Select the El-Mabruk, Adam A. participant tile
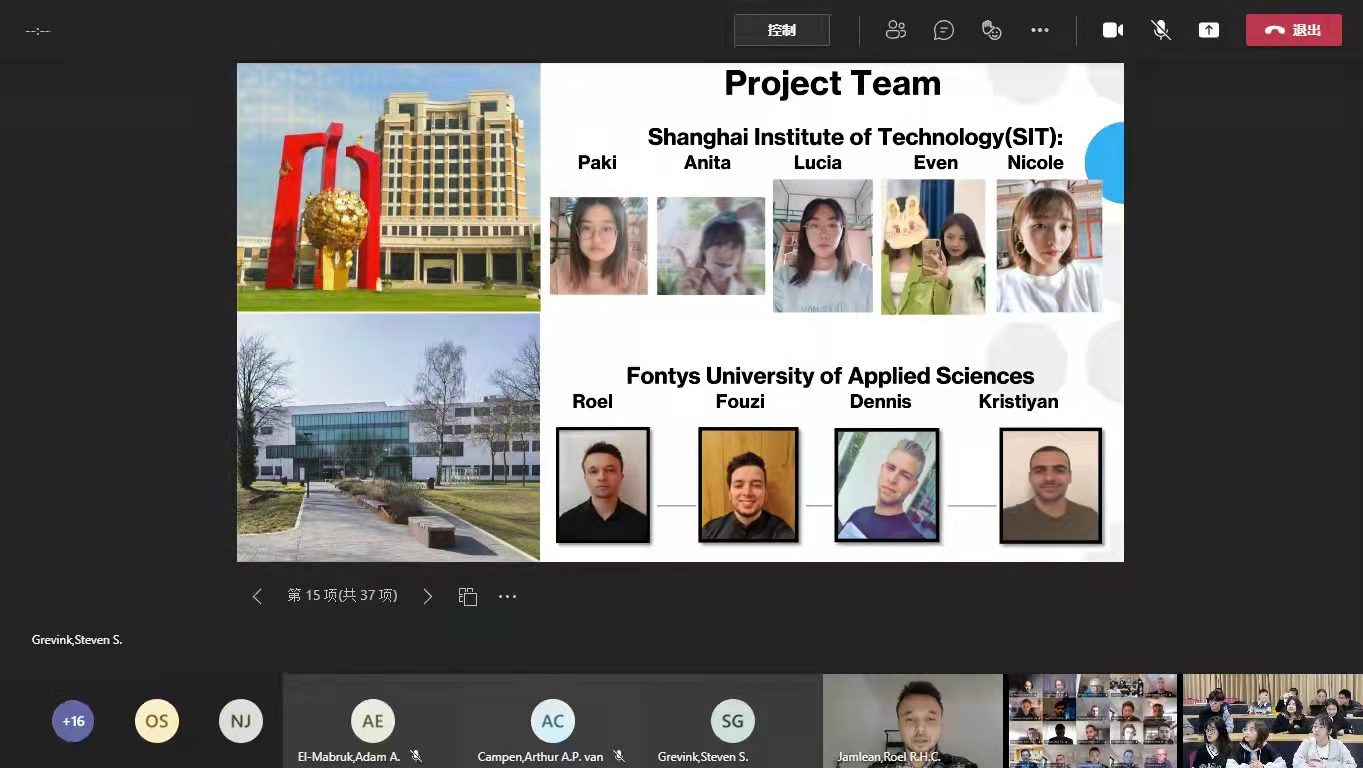 [x=372, y=721]
